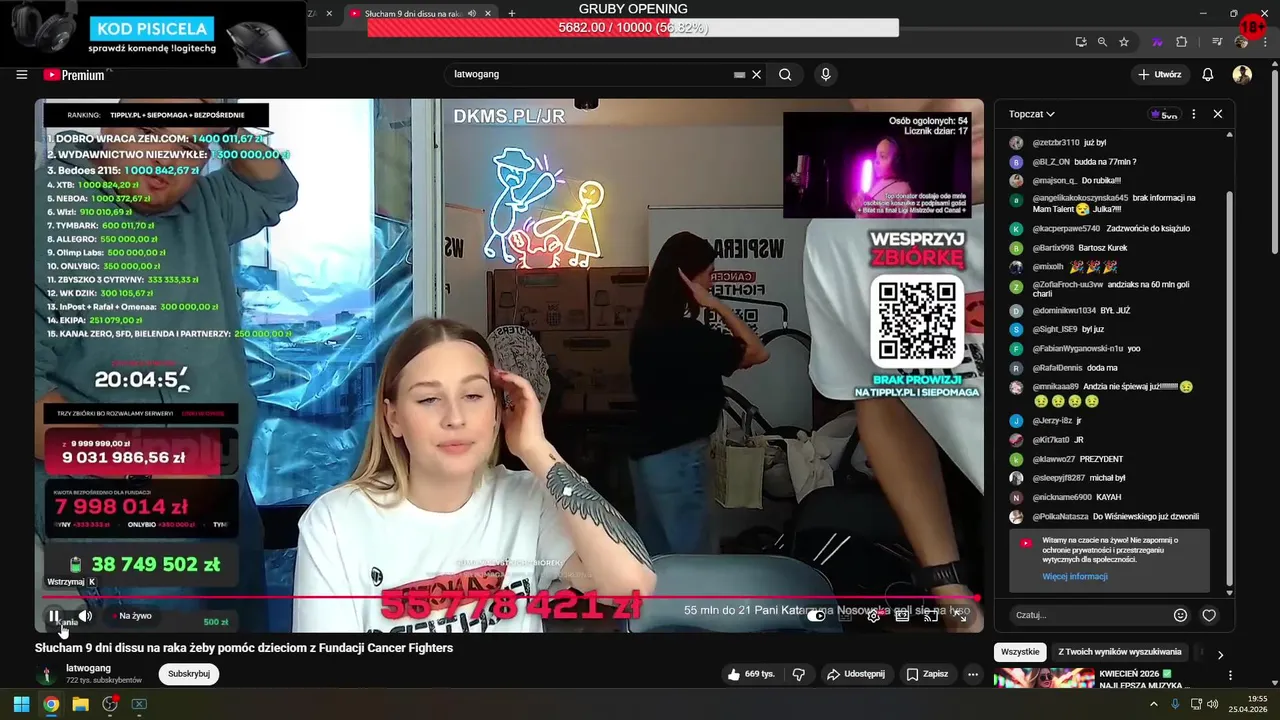Mute the video with the speaker icon
Screen dimensions: 1280x720
[85, 616]
